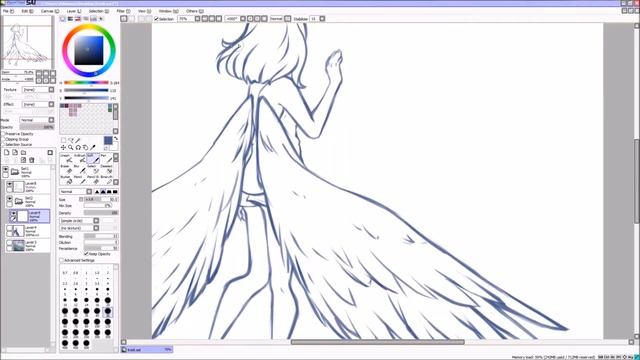Select the open canvas tab at bottom

[147, 350]
